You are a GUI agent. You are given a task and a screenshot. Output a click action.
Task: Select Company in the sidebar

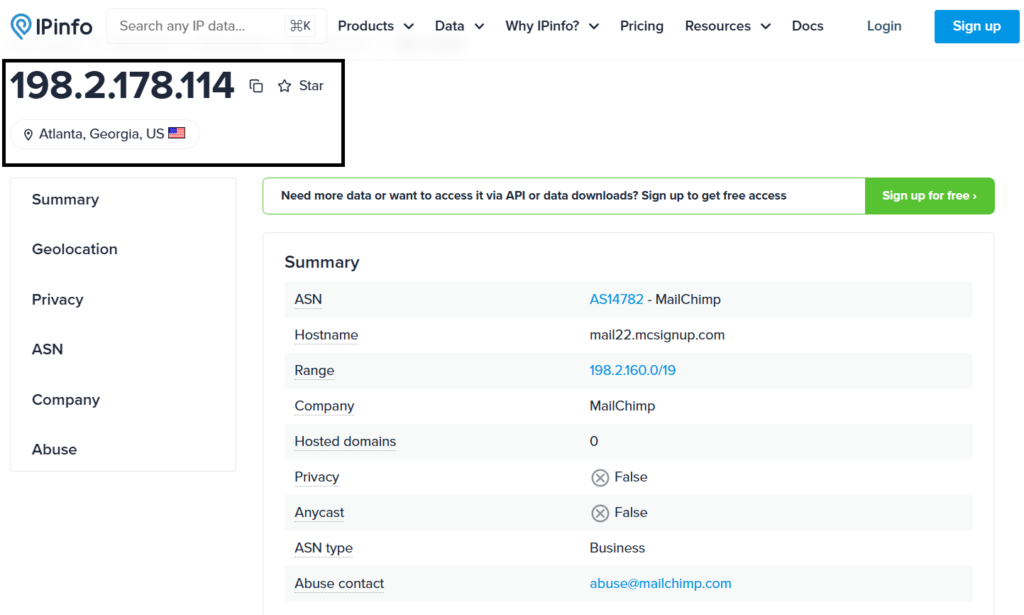point(66,400)
